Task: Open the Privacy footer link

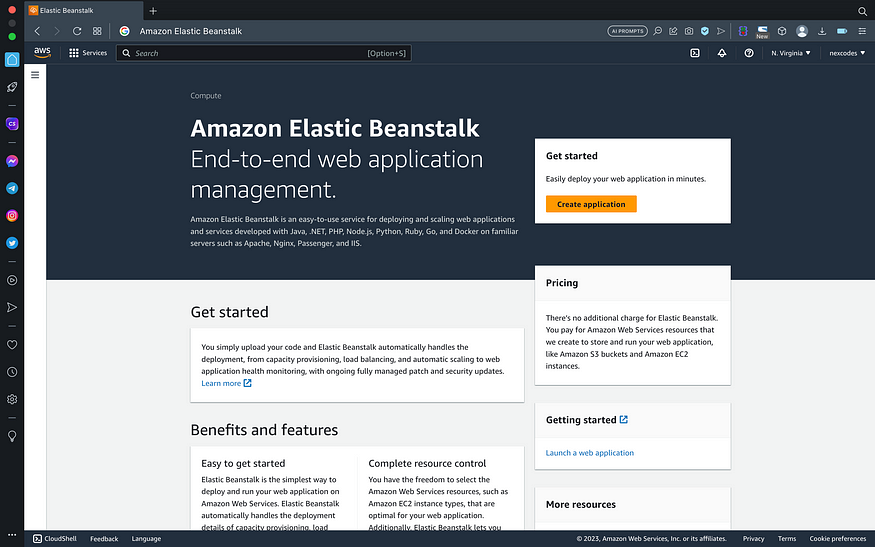Action: point(753,539)
